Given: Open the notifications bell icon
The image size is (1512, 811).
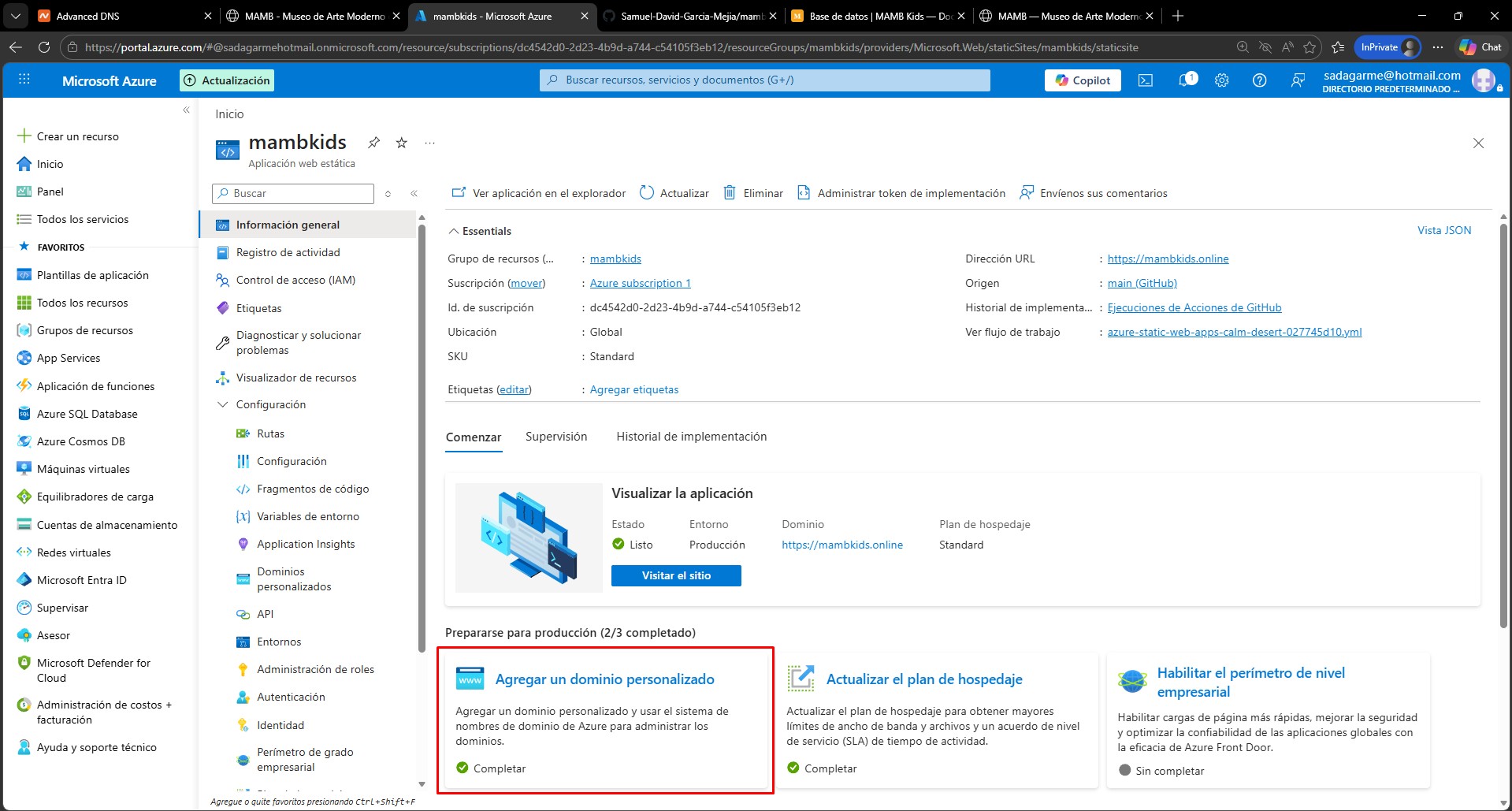Looking at the screenshot, I should pyautogui.click(x=1185, y=80).
